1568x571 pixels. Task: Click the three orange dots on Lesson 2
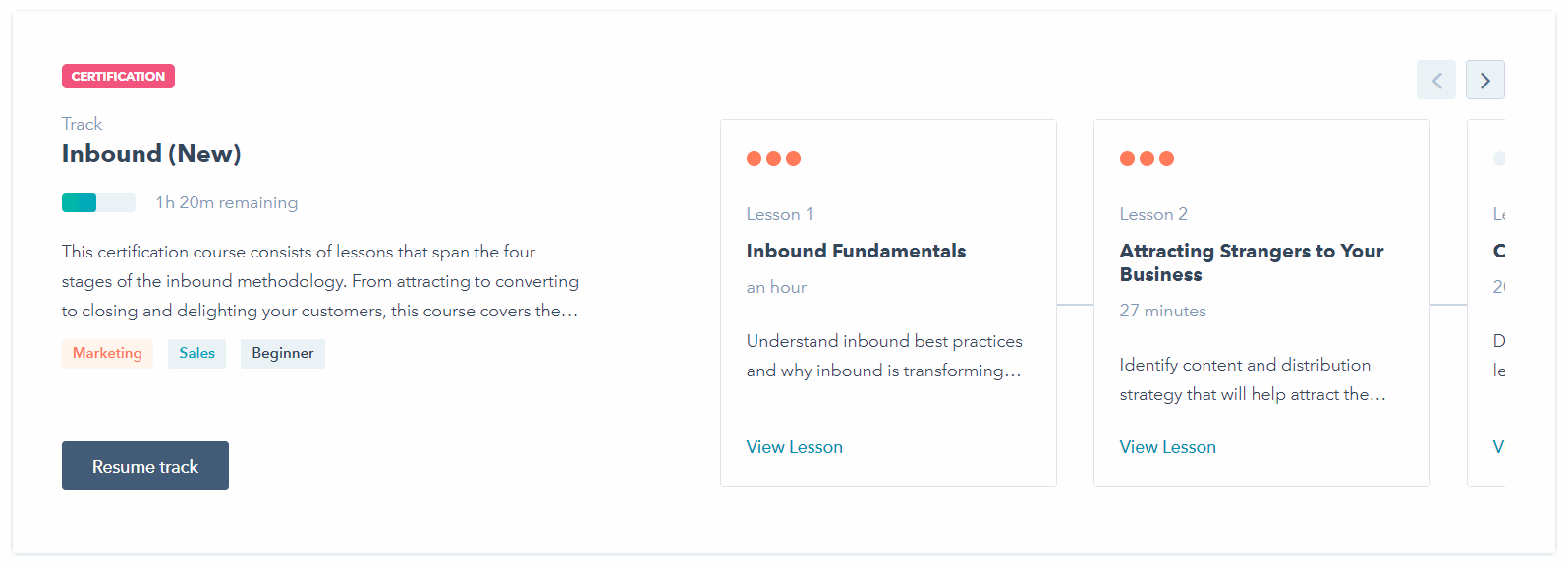tap(1147, 158)
